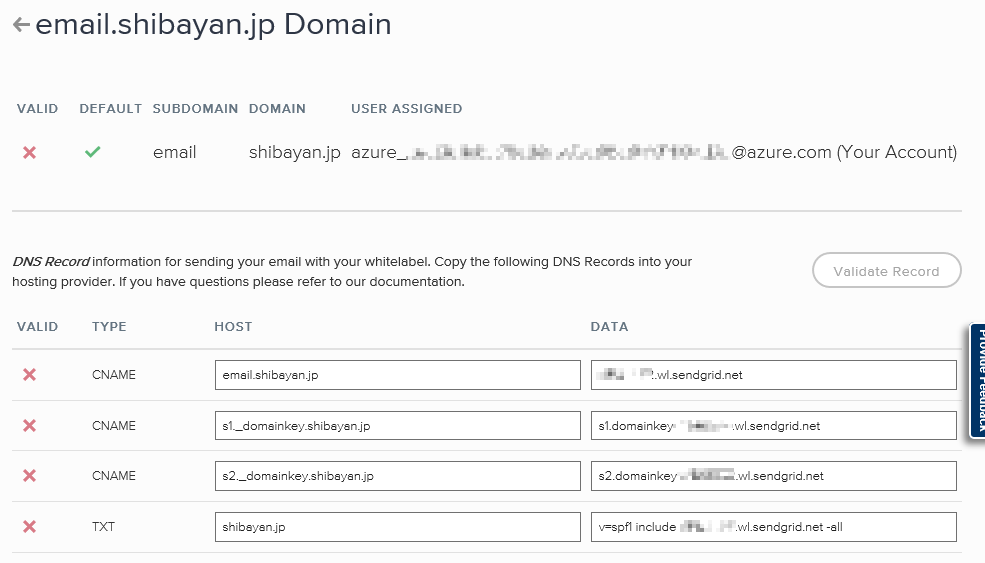
Task: Click the invalid X icon for the s1._domainkey record
Action: coord(30,426)
